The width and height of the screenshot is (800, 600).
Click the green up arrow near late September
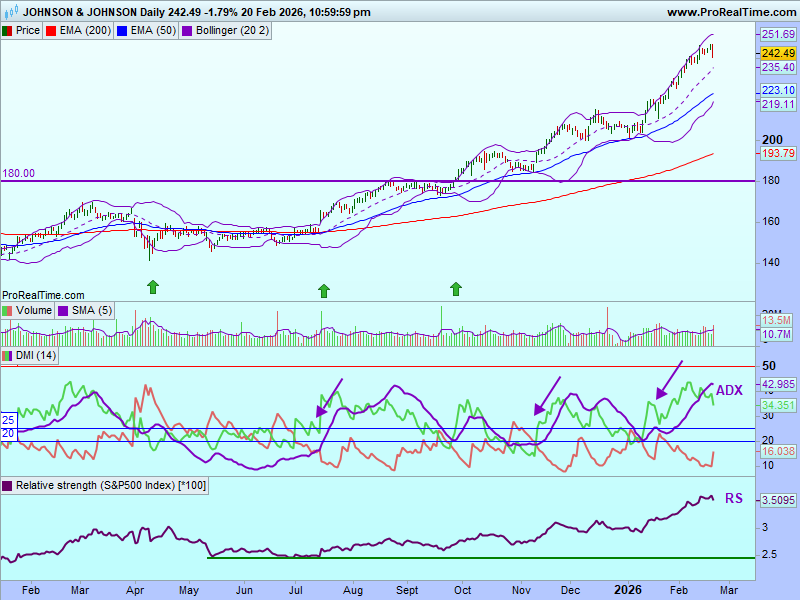click(x=456, y=289)
